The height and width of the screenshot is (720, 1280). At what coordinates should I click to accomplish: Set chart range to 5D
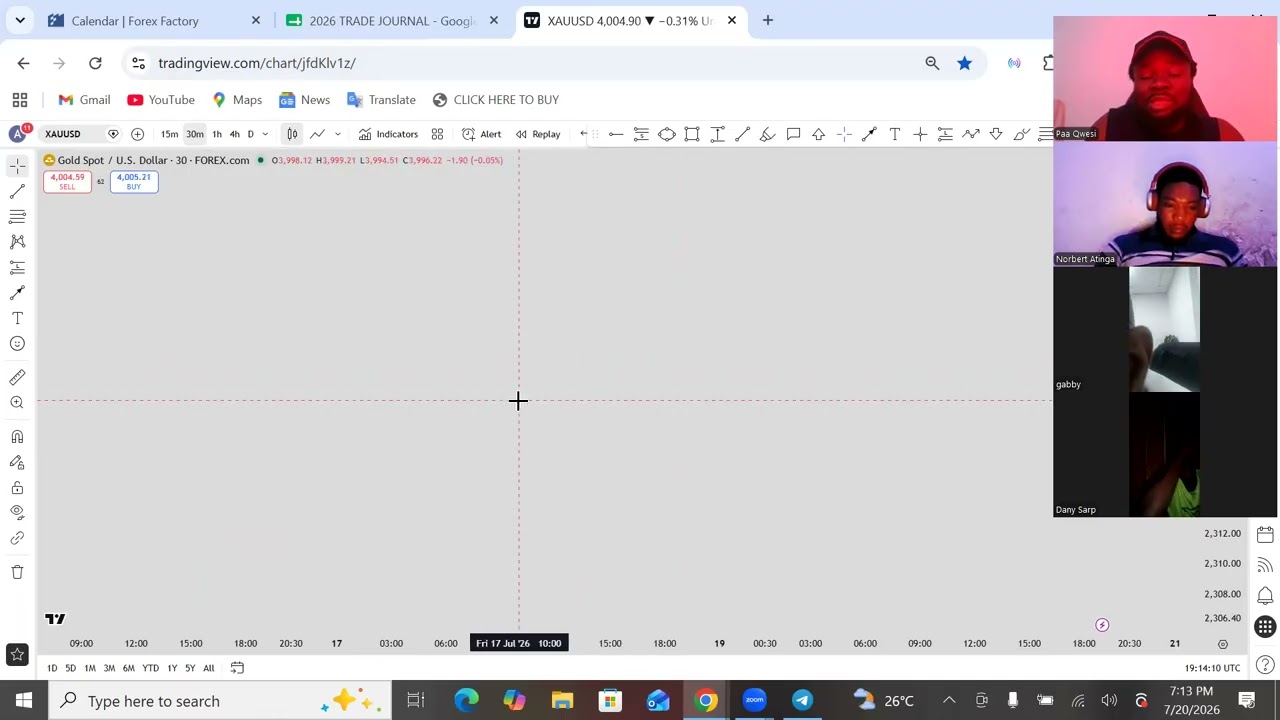click(70, 668)
